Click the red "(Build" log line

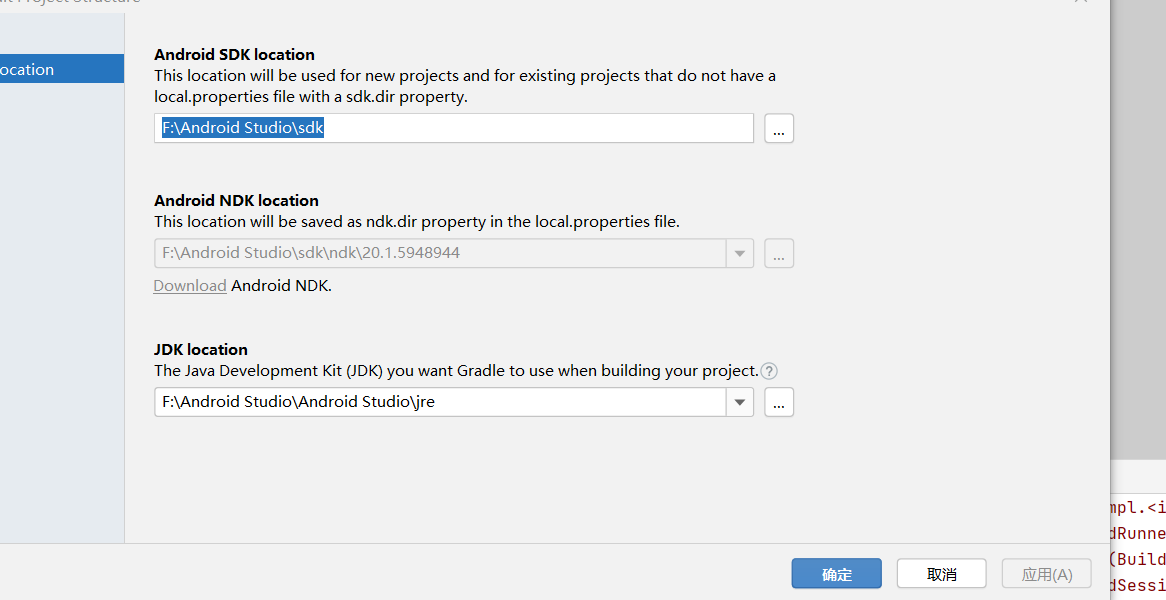pyautogui.click(x=1138, y=559)
